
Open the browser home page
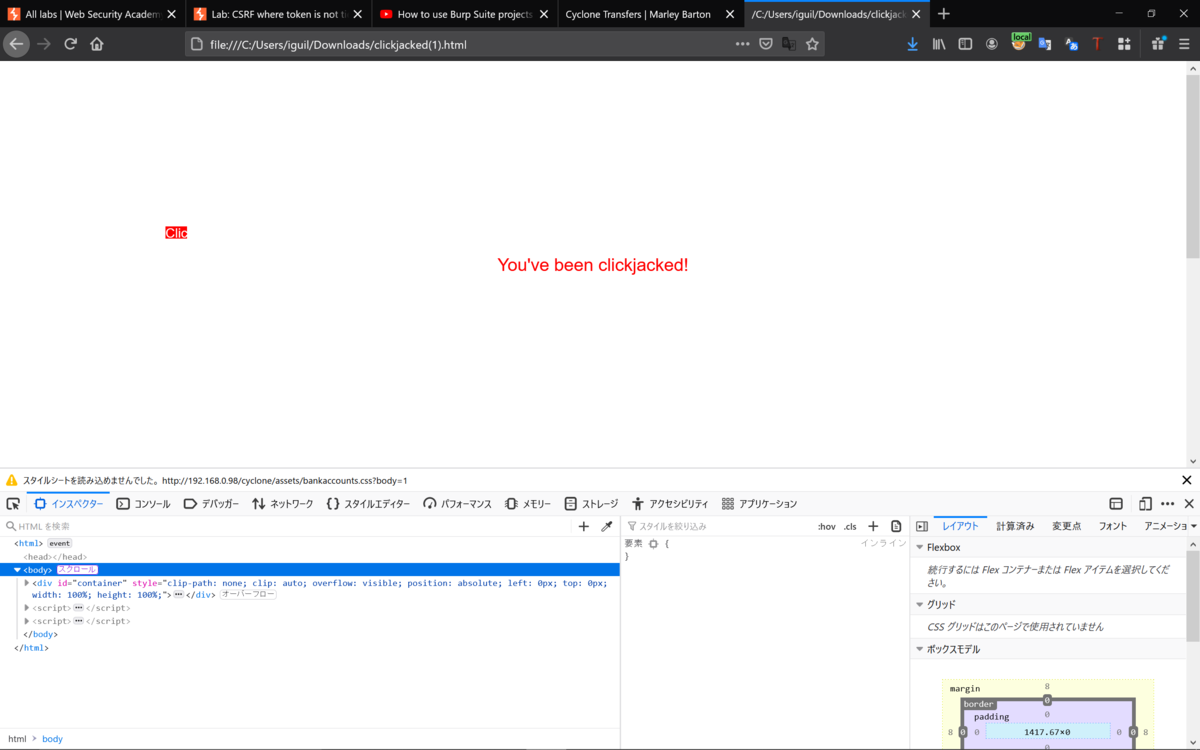(x=97, y=44)
